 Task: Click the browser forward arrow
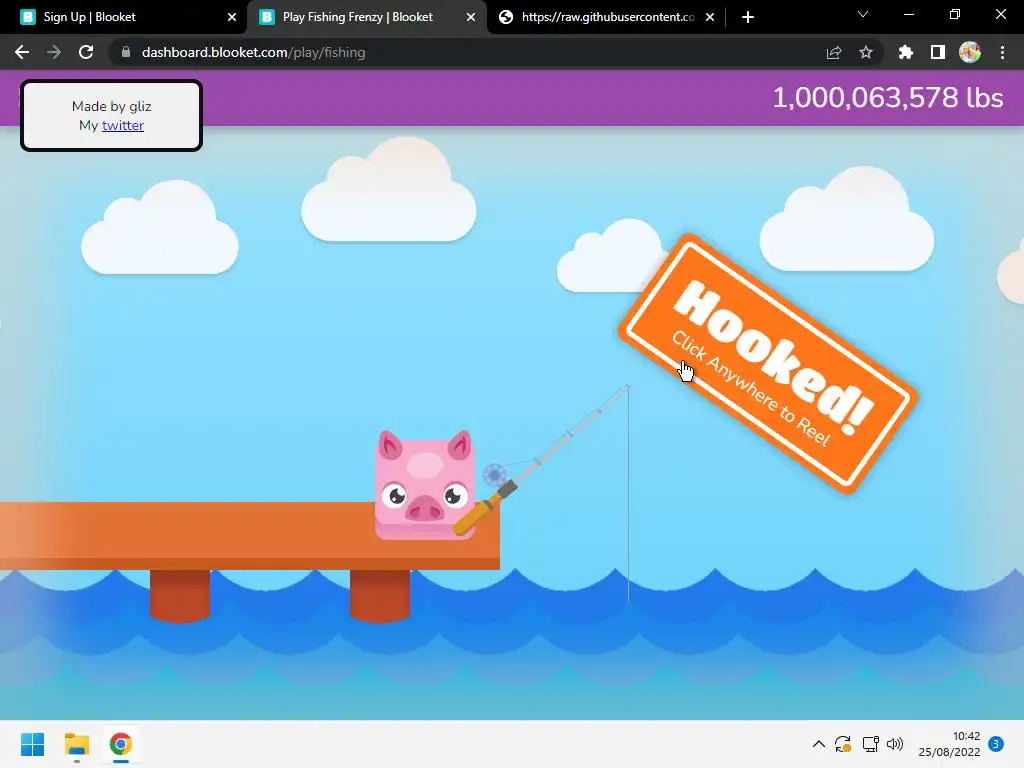[54, 52]
